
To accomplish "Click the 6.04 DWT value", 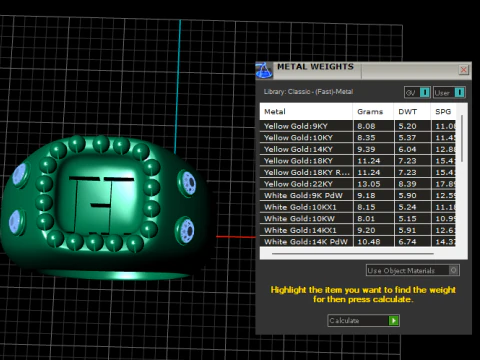I will [x=407, y=149].
